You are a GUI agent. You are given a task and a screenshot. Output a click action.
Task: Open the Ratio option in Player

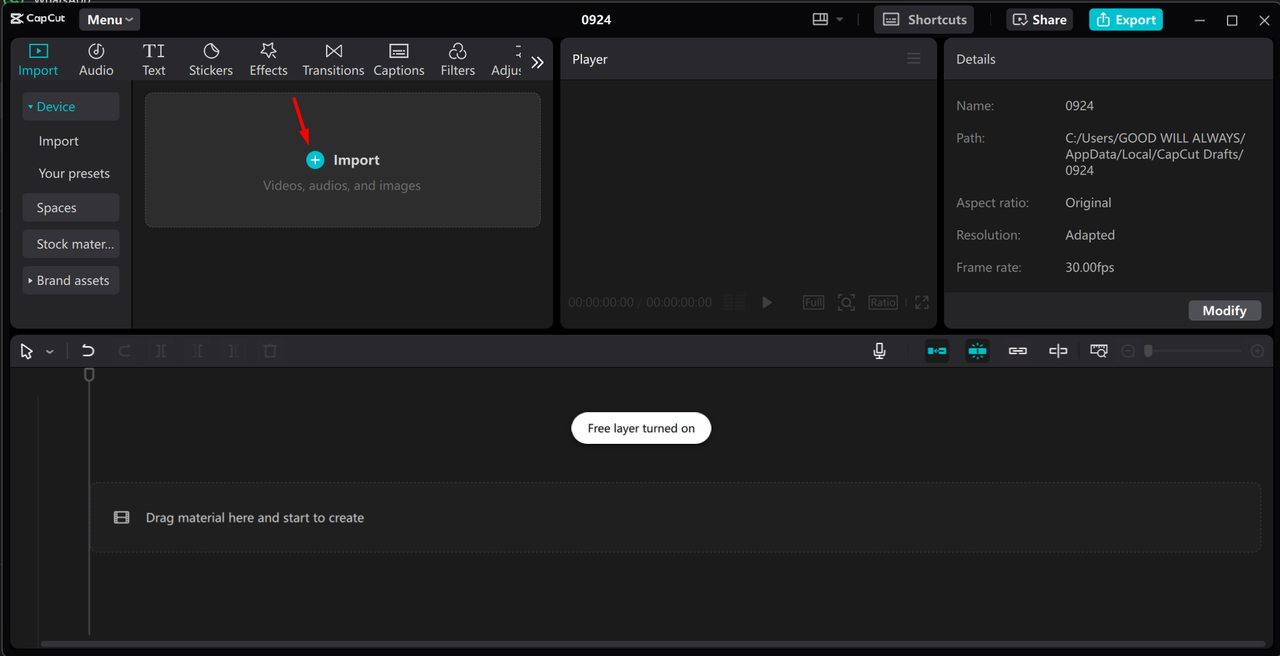click(883, 302)
